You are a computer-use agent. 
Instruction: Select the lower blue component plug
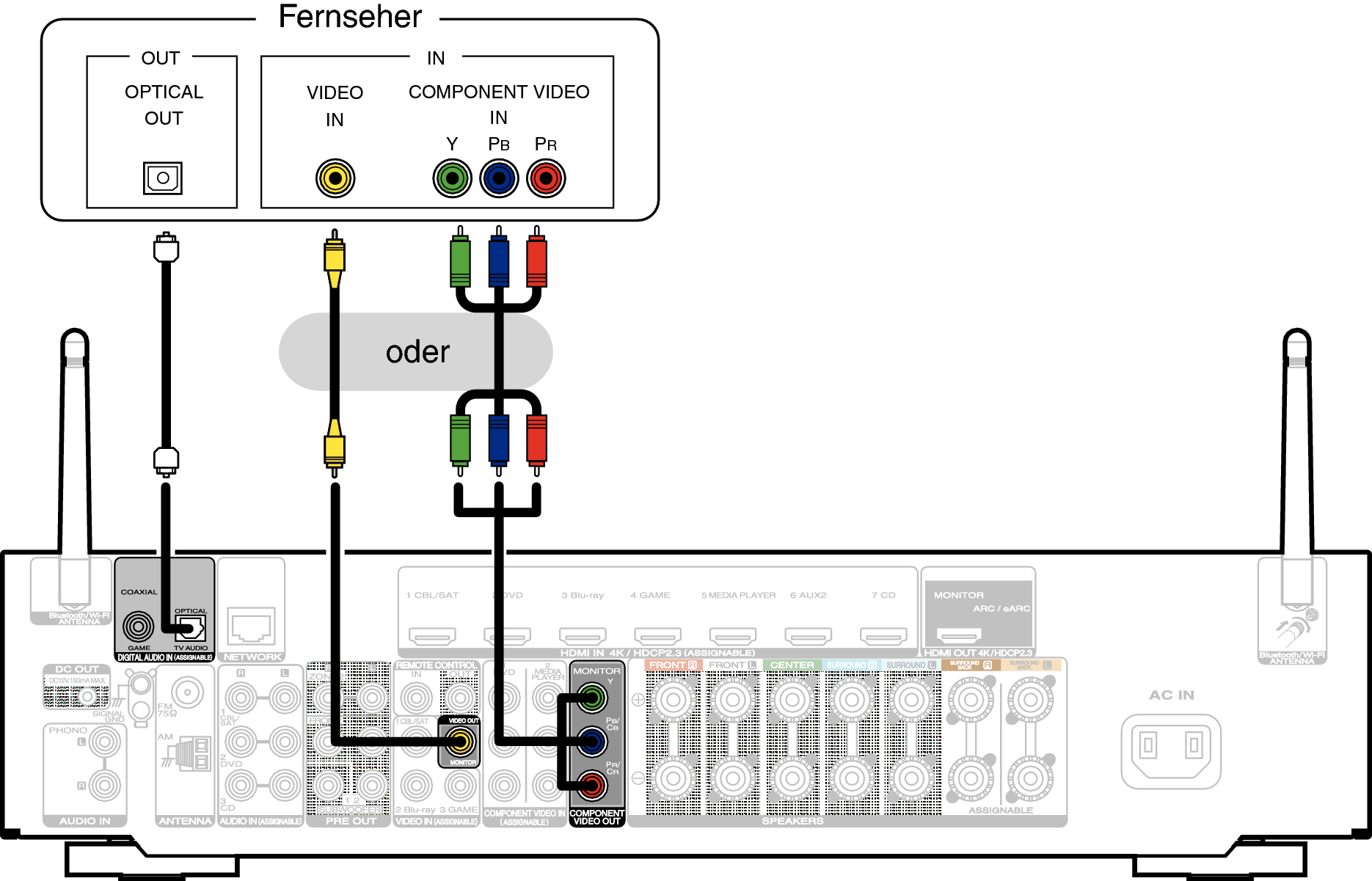pos(499,445)
